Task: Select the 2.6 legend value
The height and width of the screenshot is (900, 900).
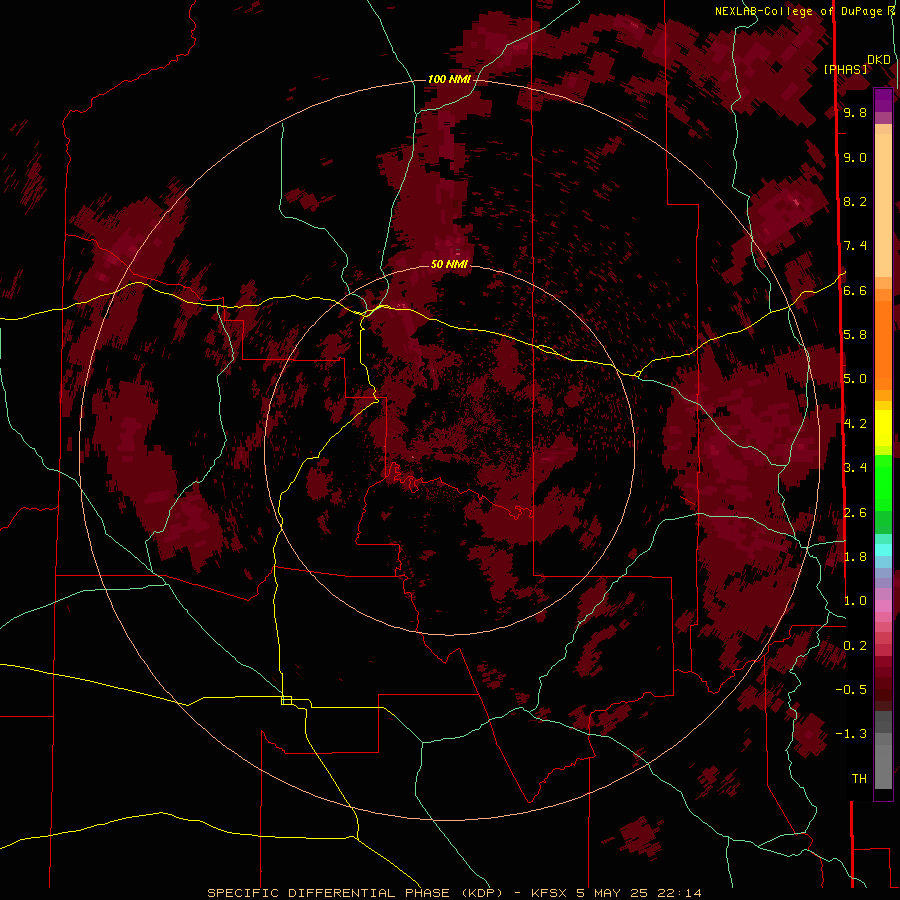Action: coord(855,513)
